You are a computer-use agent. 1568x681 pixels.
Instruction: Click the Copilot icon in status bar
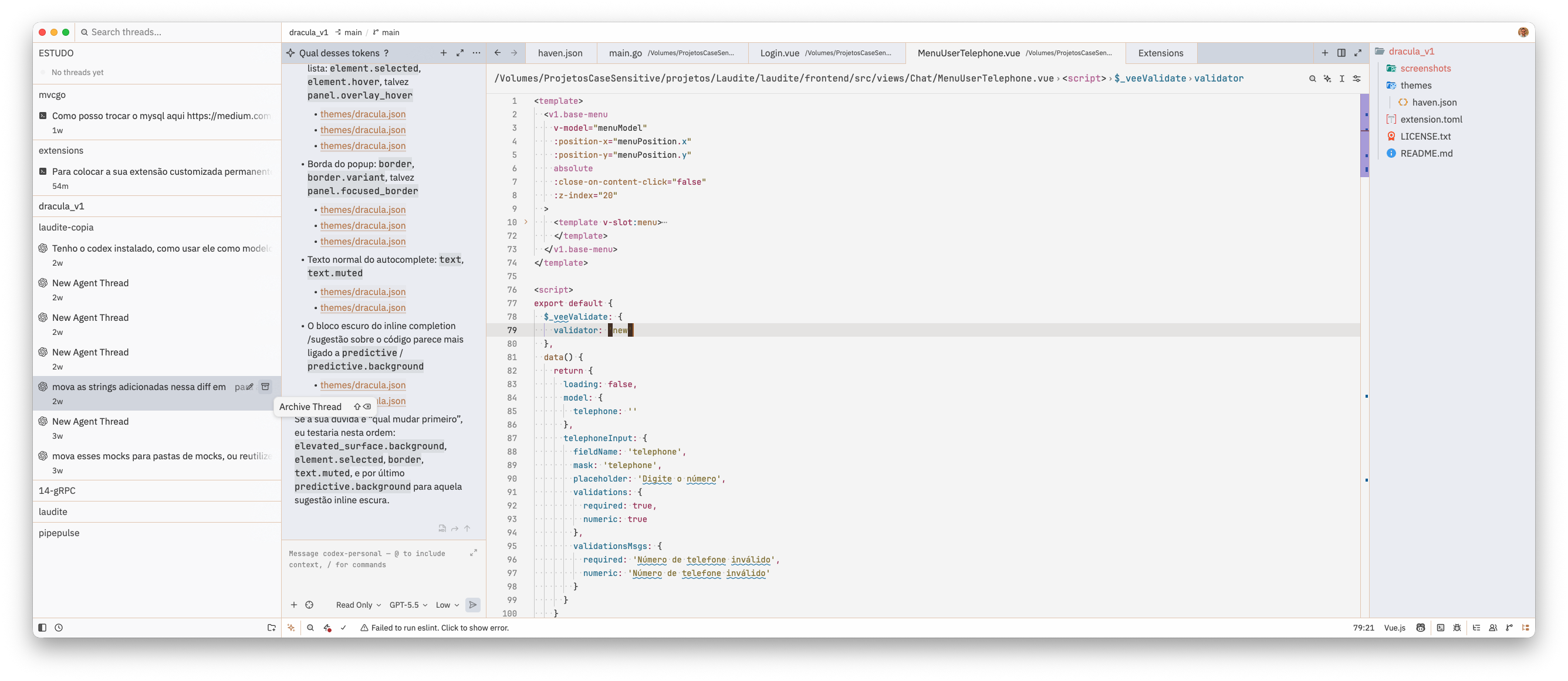point(1420,628)
